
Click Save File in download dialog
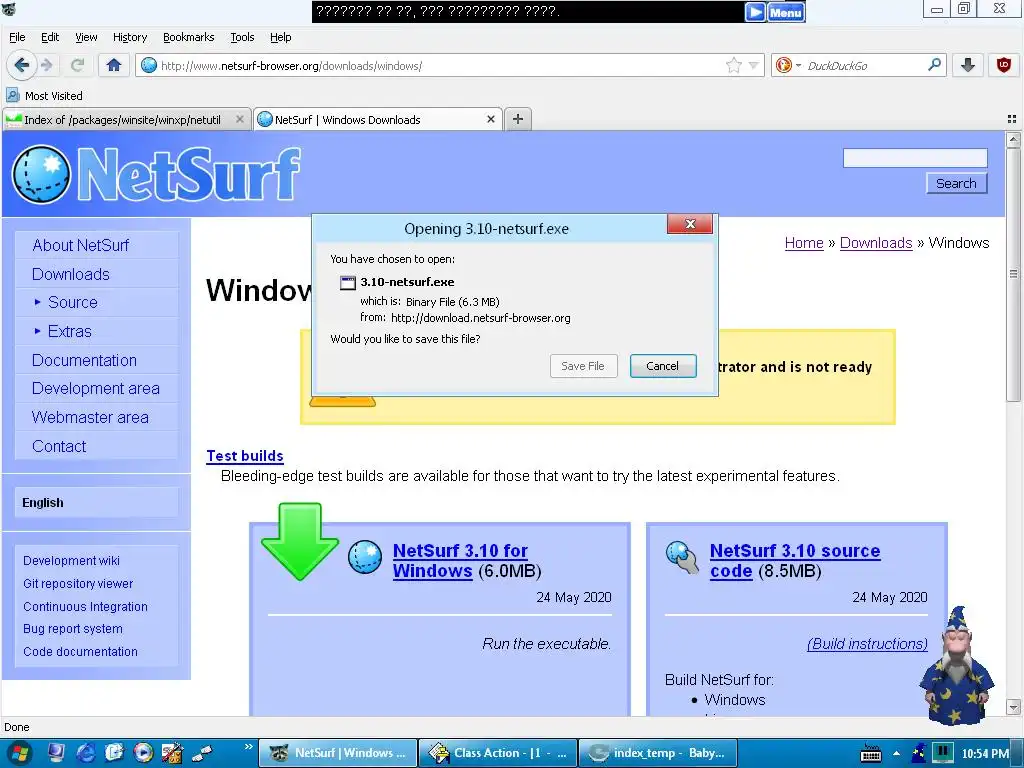(583, 366)
